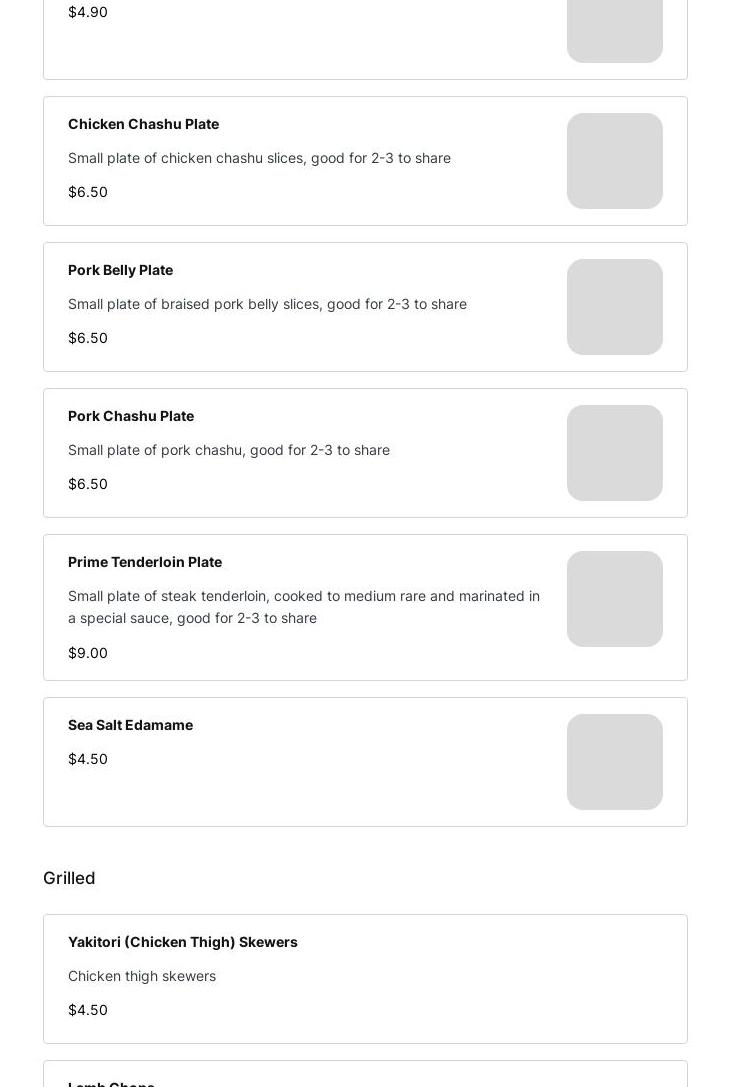Select the Chicken Chashu Plate title

tap(143, 124)
